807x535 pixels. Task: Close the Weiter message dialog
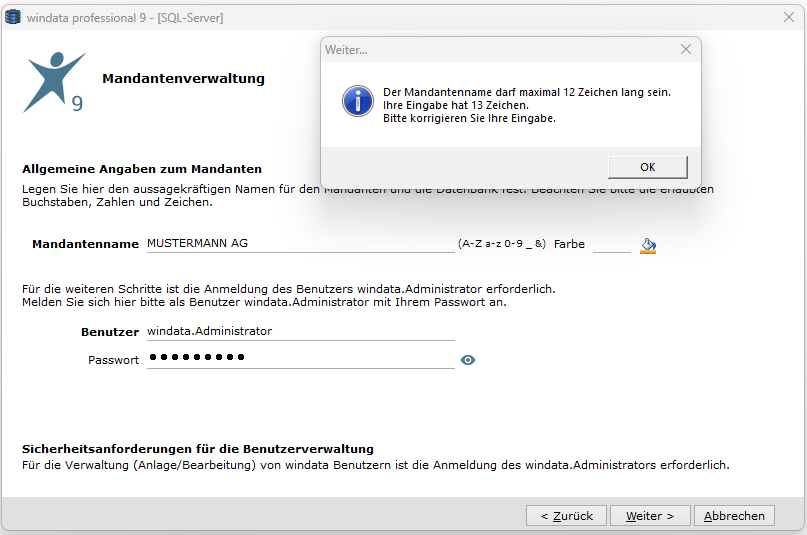686,49
